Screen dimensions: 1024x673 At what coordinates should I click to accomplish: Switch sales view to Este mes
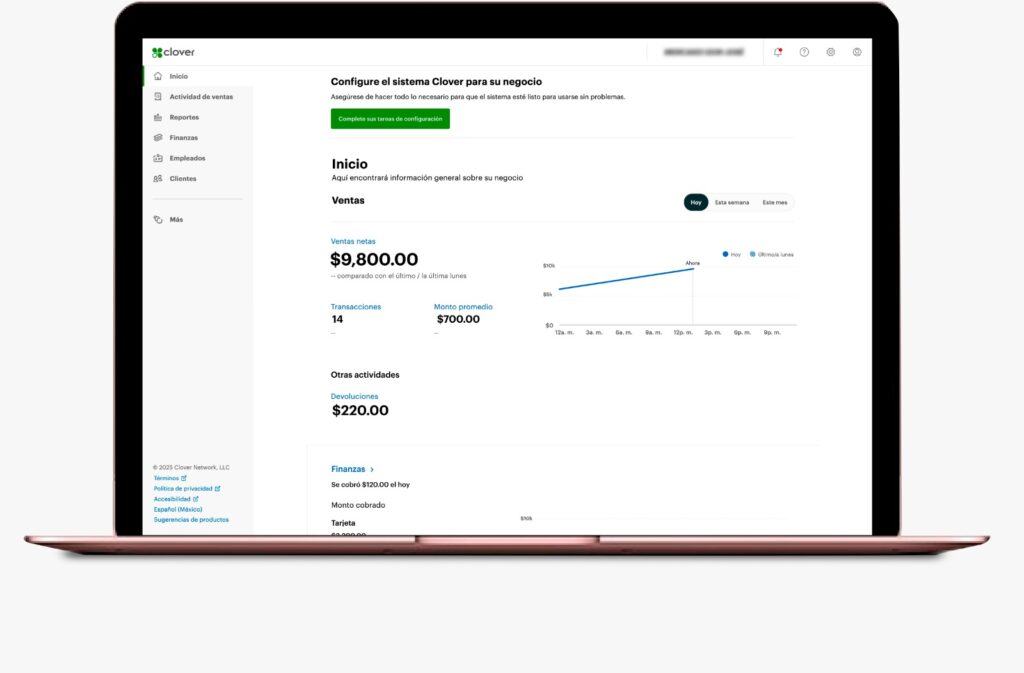coord(774,202)
